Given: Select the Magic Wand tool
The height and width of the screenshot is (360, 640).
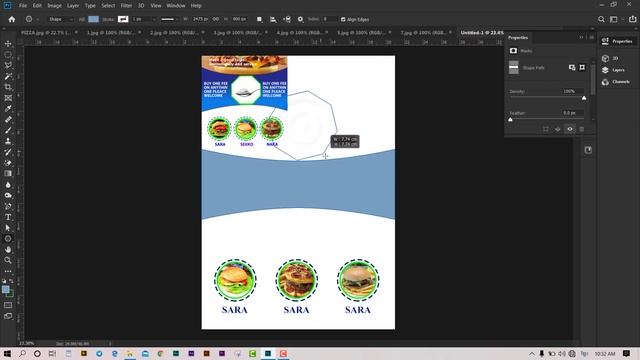Looking at the screenshot, I should [x=8, y=76].
